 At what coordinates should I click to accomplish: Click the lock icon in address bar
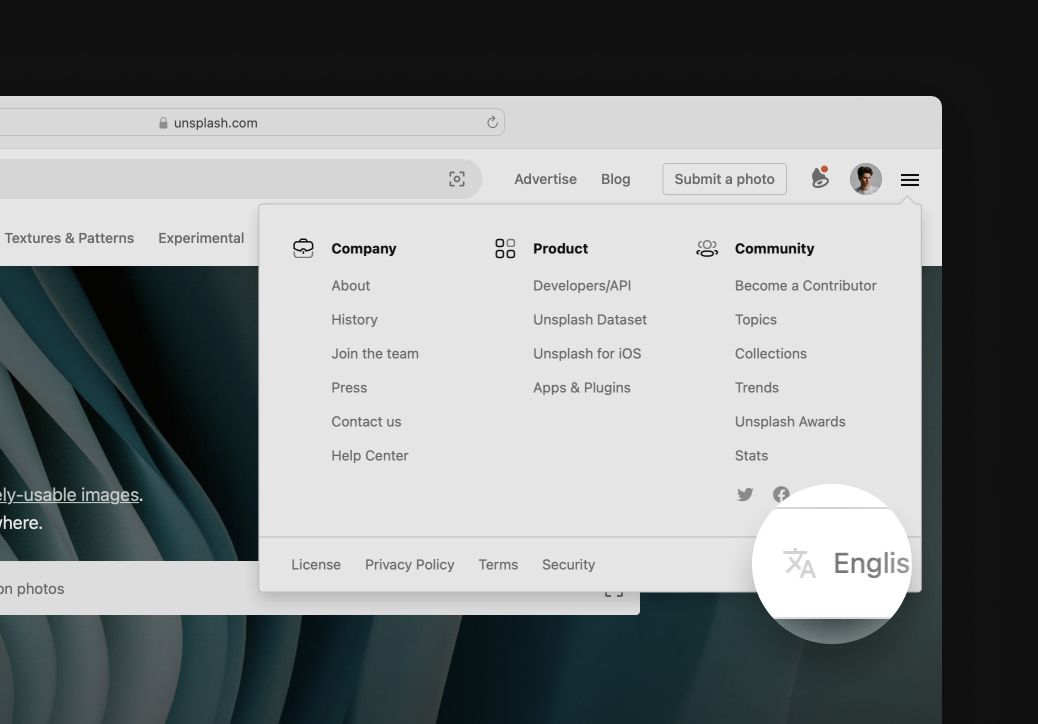pyautogui.click(x=163, y=122)
